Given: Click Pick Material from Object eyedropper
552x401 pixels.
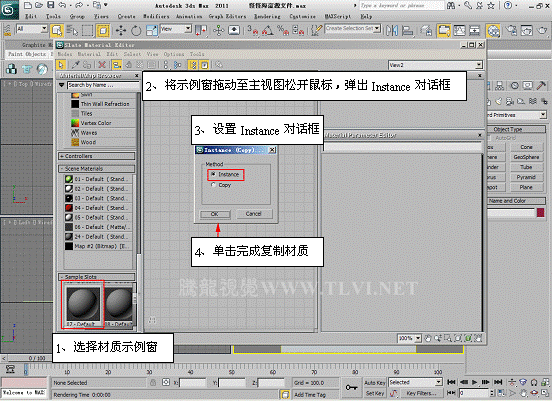Looking at the screenshot, I should (75, 65).
